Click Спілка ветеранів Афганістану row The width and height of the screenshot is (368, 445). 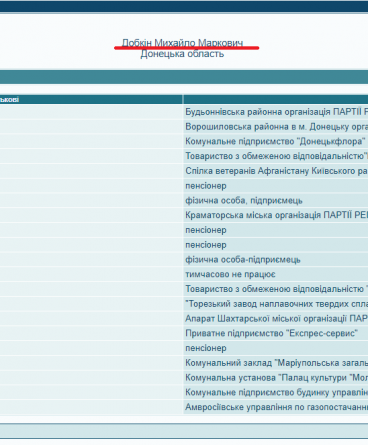pos(276,171)
